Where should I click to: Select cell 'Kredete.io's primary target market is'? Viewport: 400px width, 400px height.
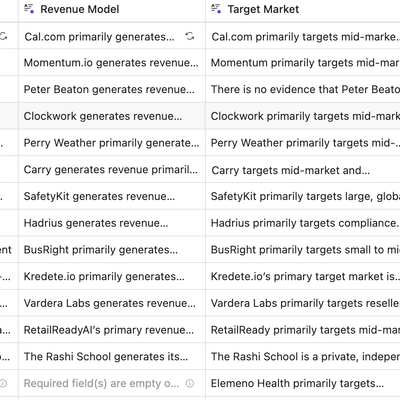(303, 276)
